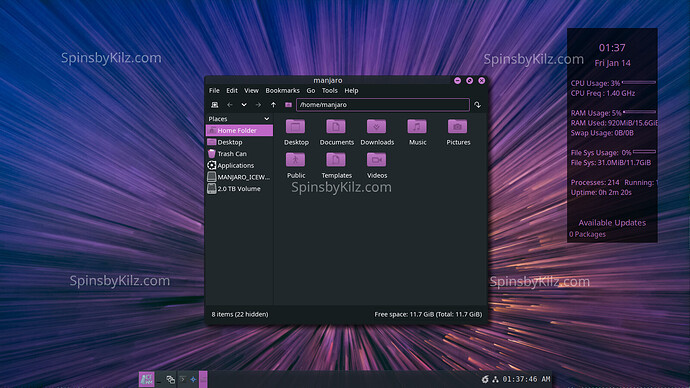Viewport: 690px width, 388px height.
Task: Launch the terminal from taskbar
Action: pyautogui.click(x=183, y=379)
